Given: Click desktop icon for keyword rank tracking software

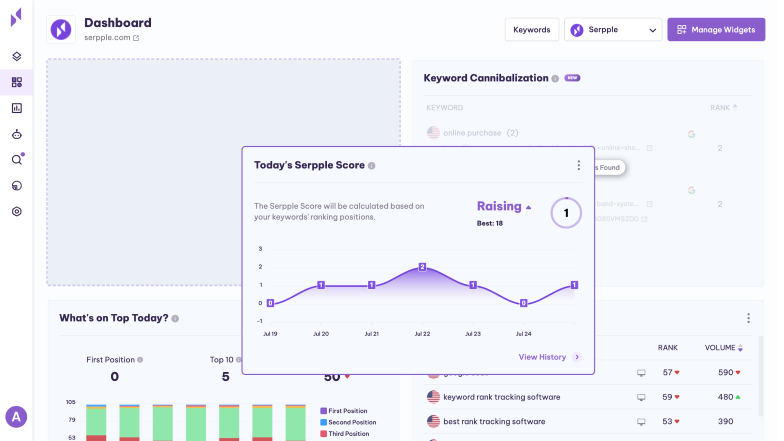Looking at the screenshot, I should pos(641,397).
